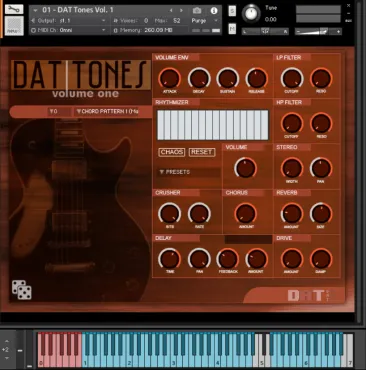366x370 pixels.
Task: Click the HP Filter RESO knob
Action: 321,123
